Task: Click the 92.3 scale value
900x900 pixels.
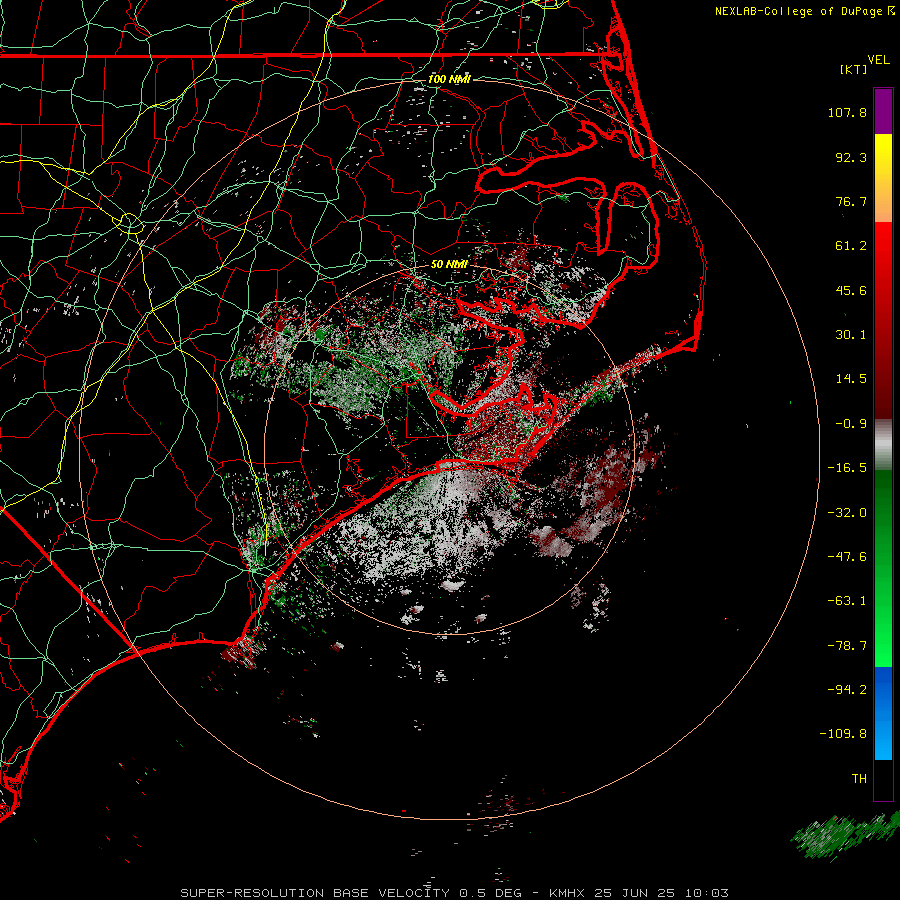Action: point(851,157)
